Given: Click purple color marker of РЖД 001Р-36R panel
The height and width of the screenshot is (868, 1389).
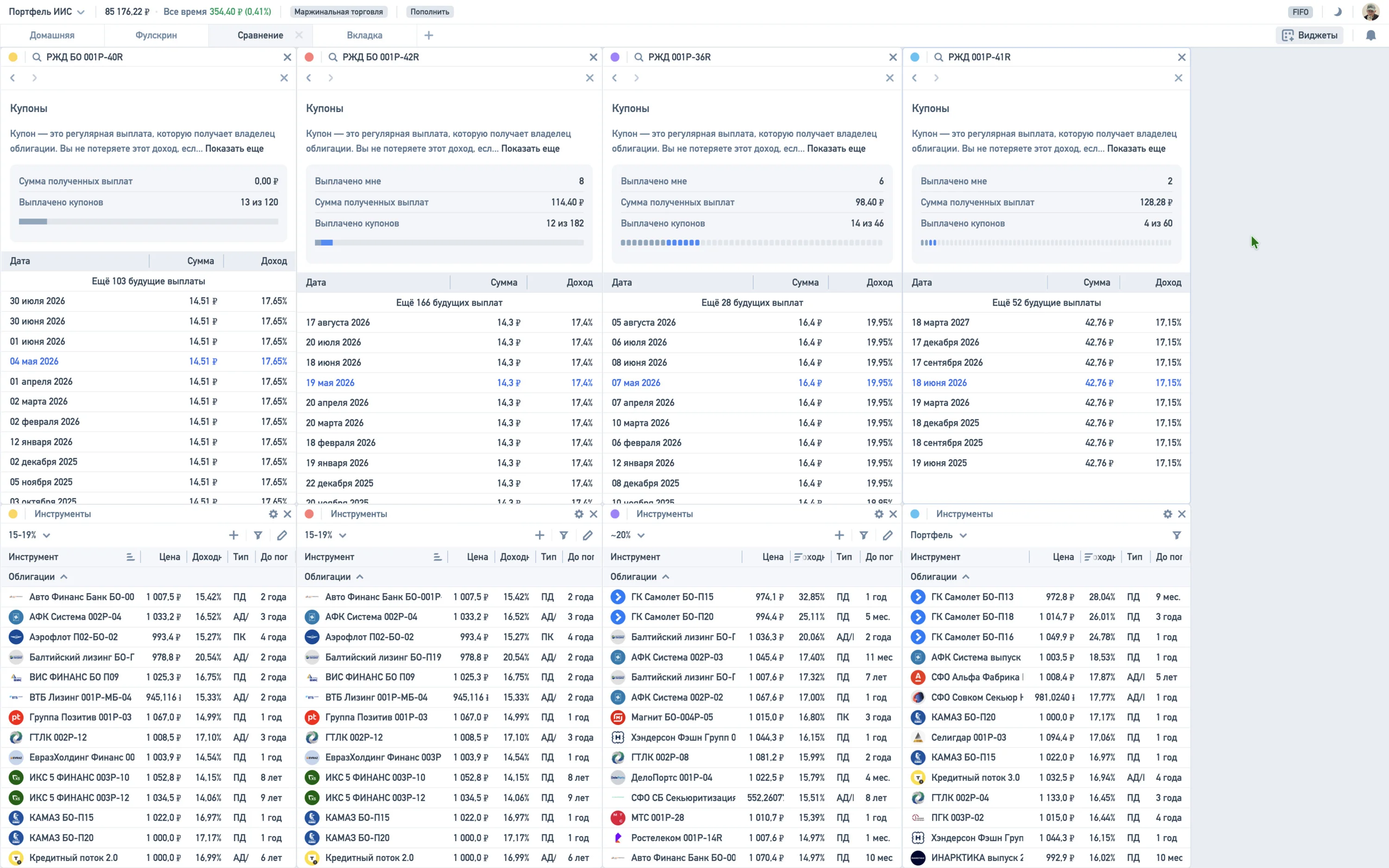Looking at the screenshot, I should [615, 57].
